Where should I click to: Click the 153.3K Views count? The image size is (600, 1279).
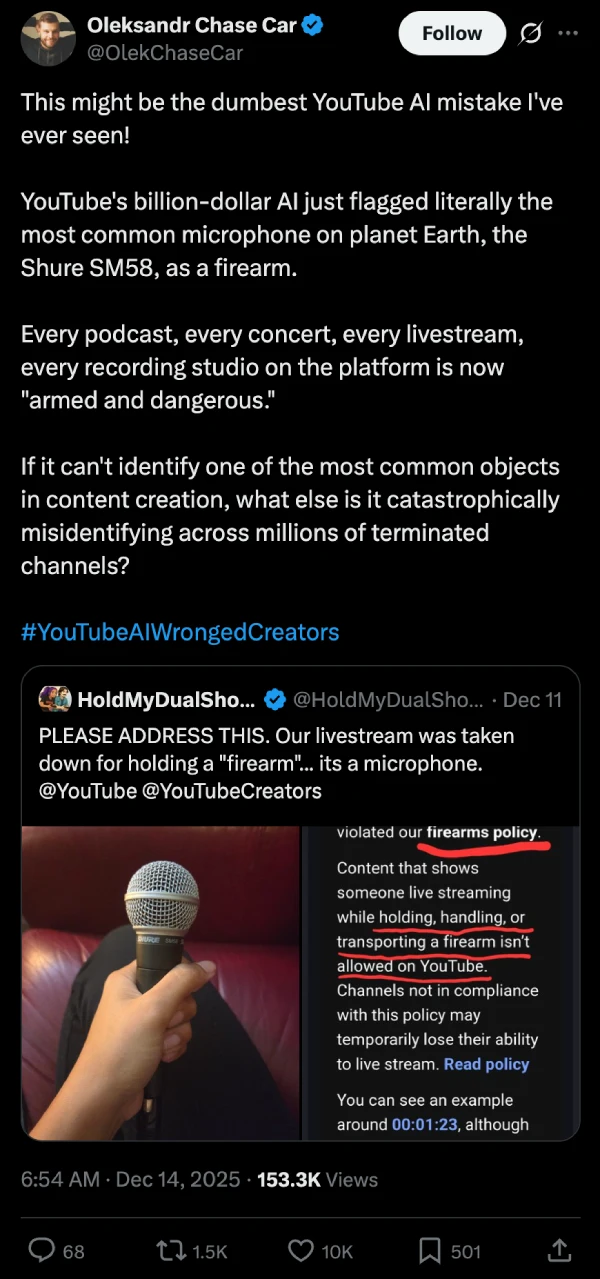pos(317,1179)
